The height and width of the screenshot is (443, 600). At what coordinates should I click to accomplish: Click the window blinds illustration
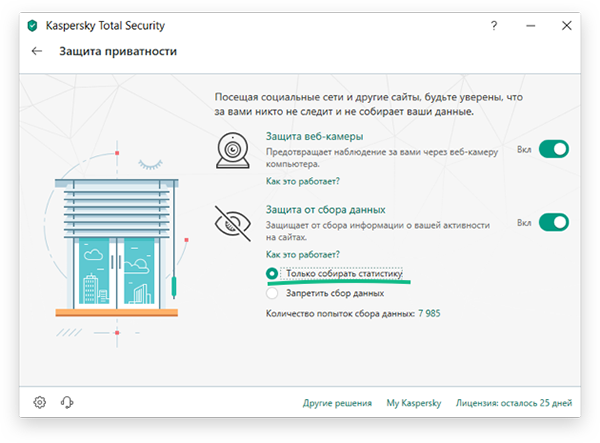coord(117,242)
